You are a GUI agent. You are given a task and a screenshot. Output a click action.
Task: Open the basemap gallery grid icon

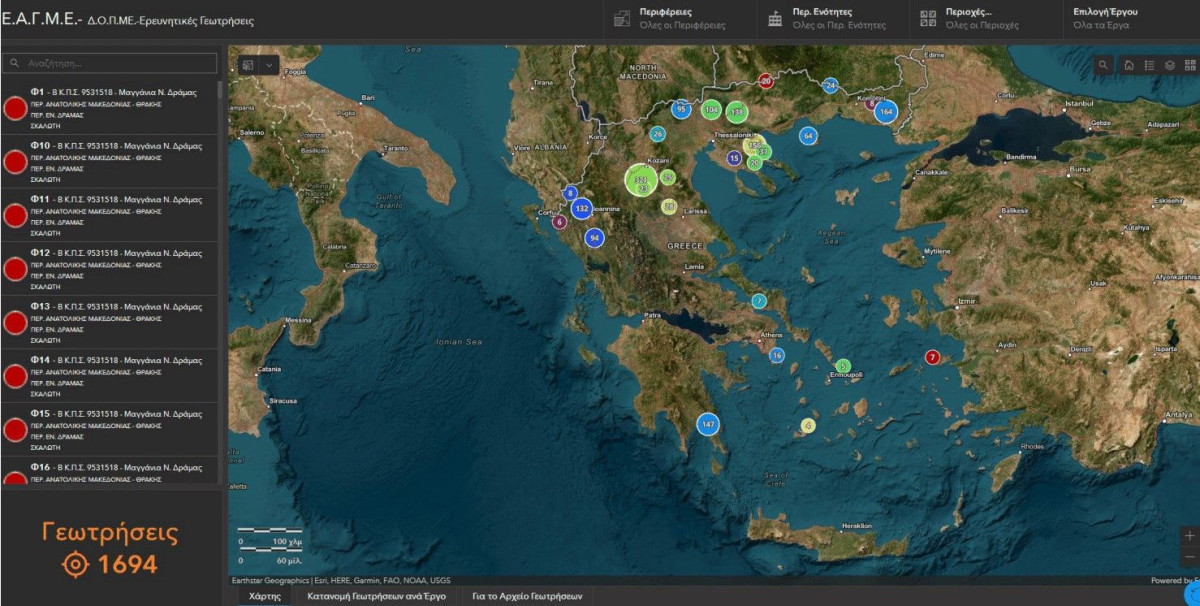pos(1189,65)
